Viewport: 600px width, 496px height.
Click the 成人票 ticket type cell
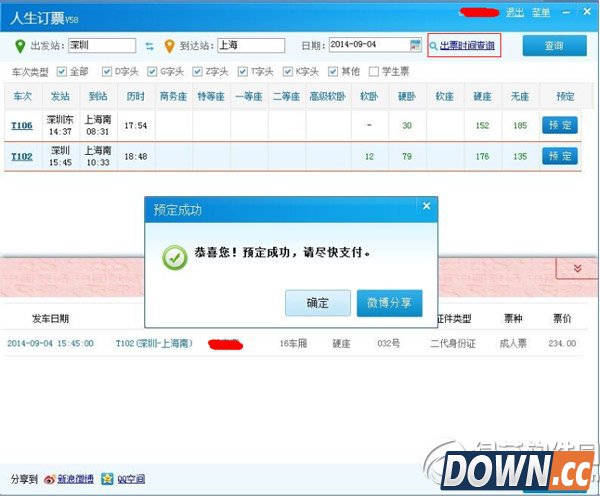[x=513, y=343]
